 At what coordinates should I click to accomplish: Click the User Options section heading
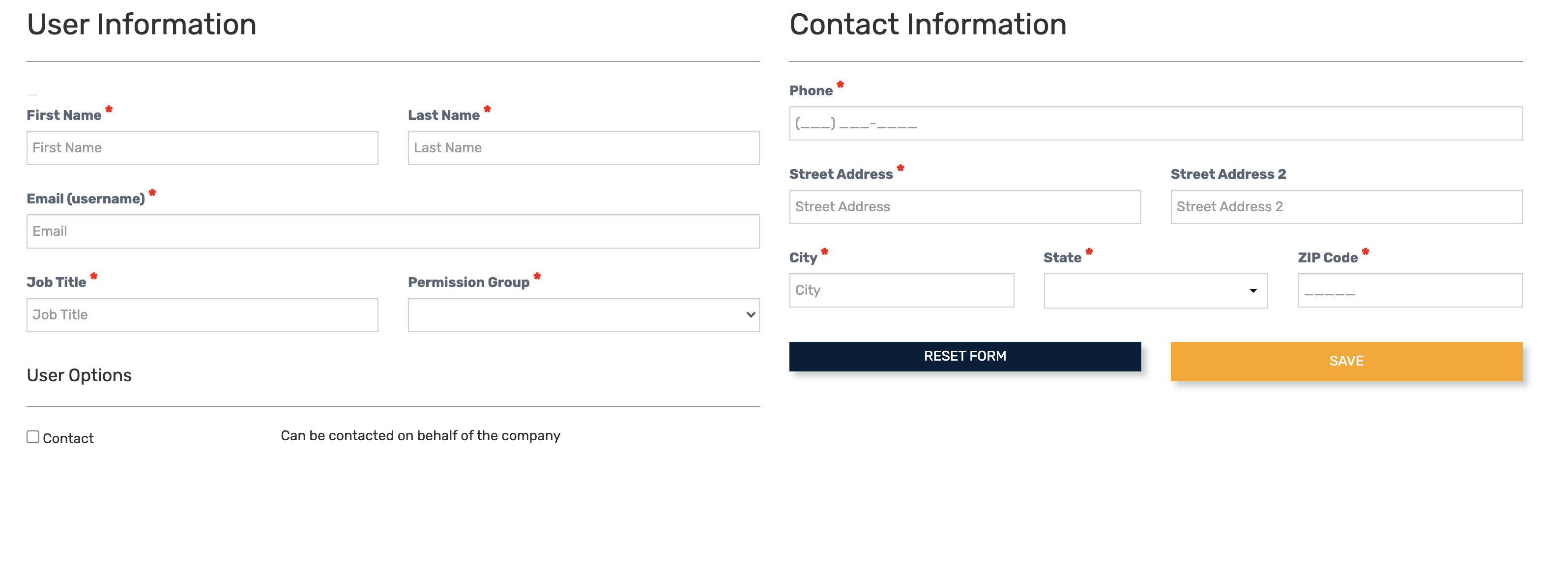[x=79, y=375]
